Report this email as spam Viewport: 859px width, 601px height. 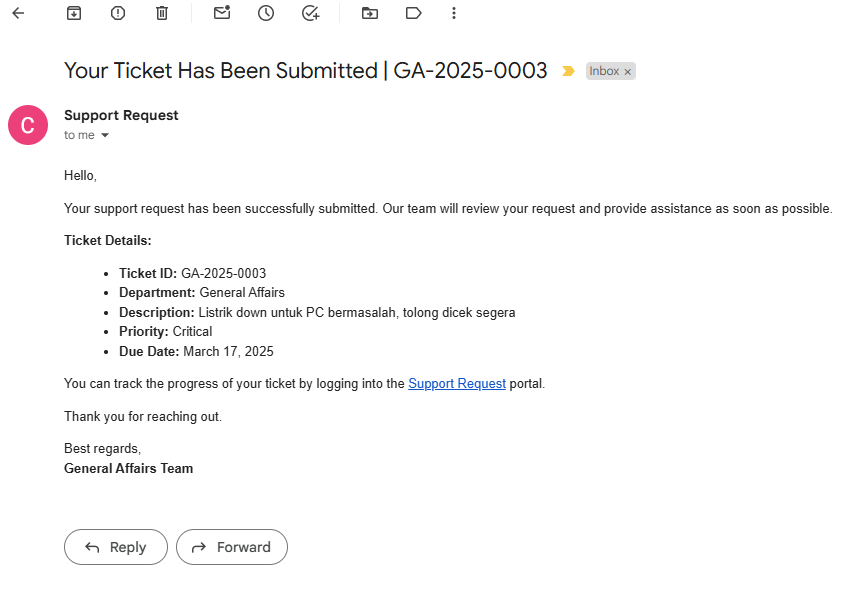pyautogui.click(x=118, y=13)
